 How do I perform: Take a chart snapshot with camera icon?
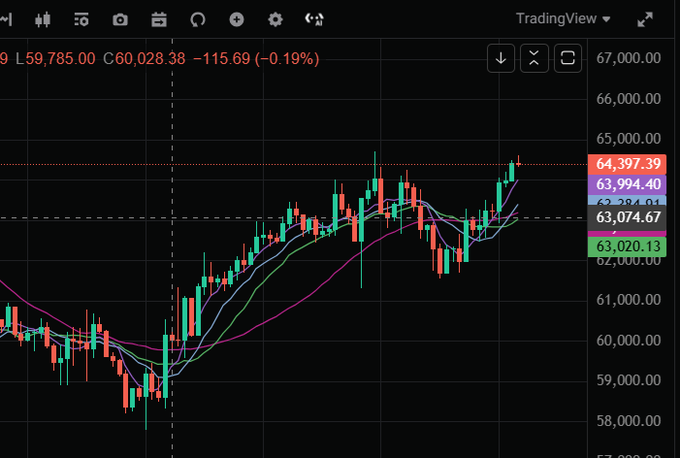click(120, 20)
